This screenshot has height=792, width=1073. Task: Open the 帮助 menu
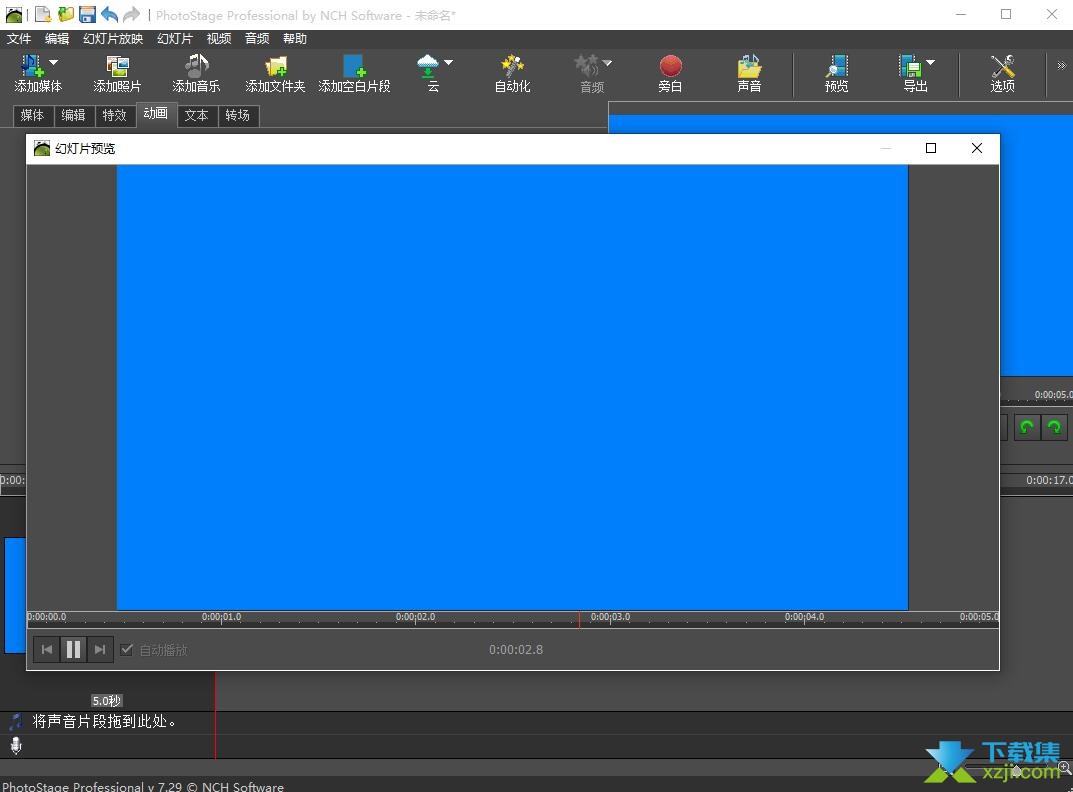point(295,39)
